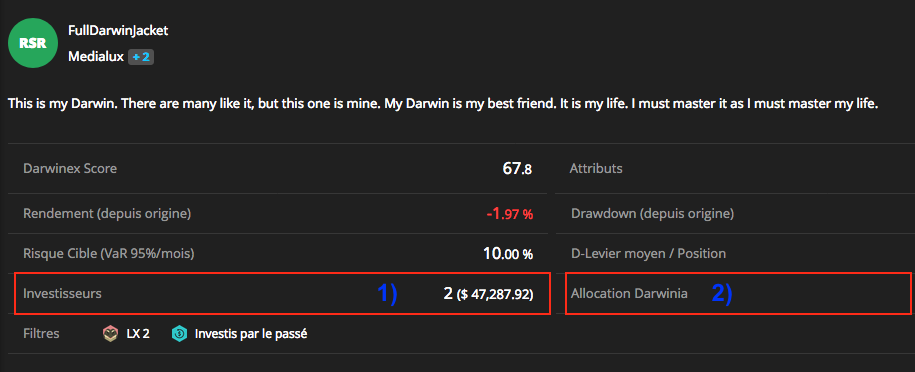Open the Attributs section
Image resolution: width=915 pixels, height=372 pixels.
(596, 169)
